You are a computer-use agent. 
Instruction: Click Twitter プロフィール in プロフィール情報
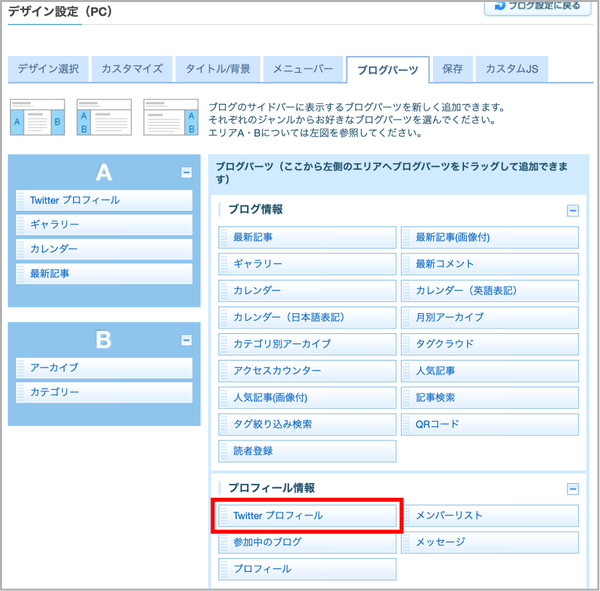coord(307,516)
